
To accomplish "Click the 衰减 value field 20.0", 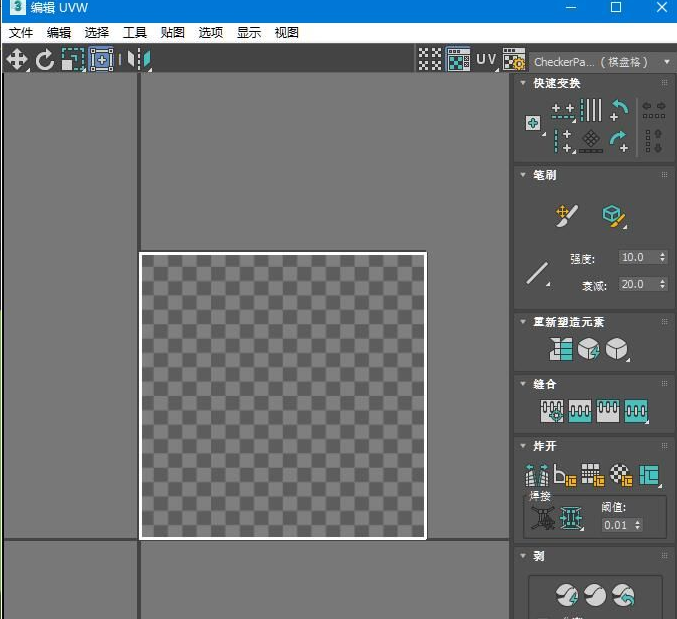I will [x=638, y=284].
